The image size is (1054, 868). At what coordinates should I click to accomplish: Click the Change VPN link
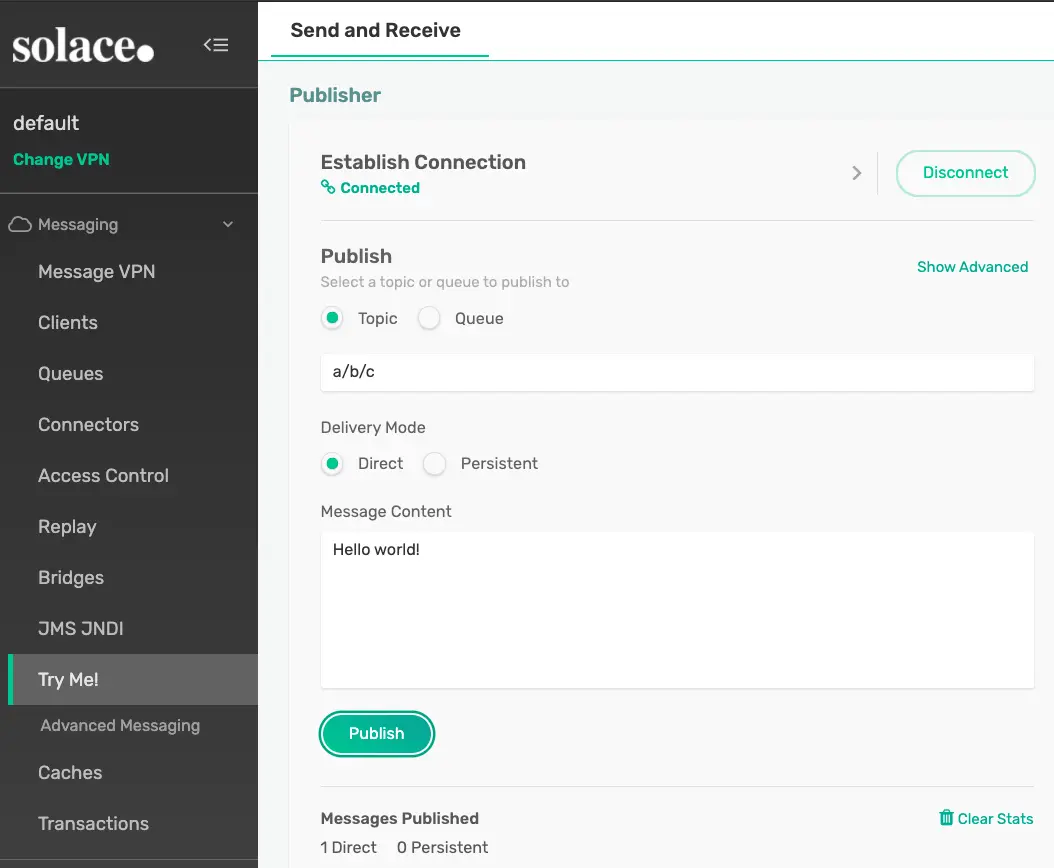(x=61, y=160)
